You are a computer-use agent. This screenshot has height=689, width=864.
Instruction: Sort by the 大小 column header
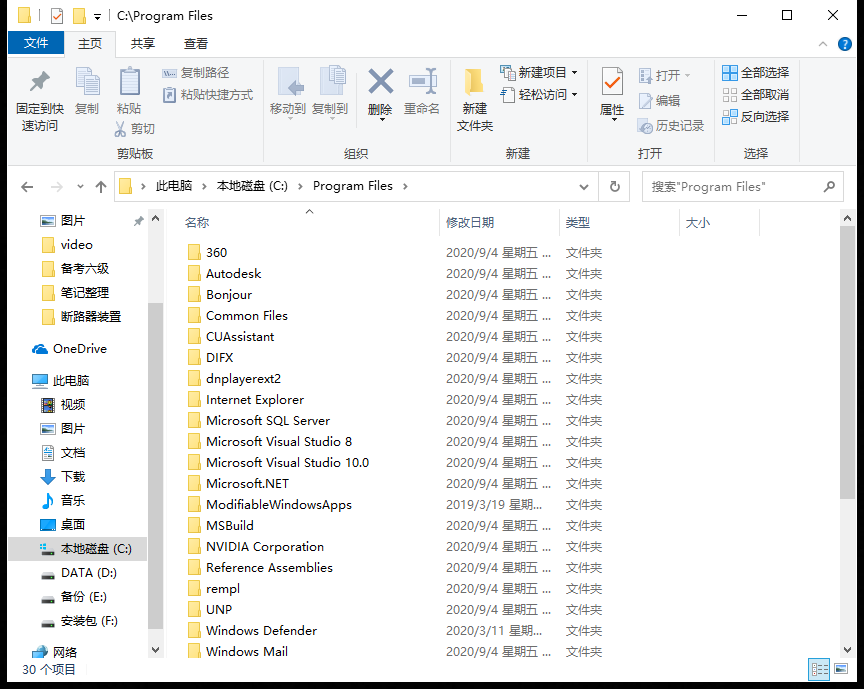pos(698,223)
